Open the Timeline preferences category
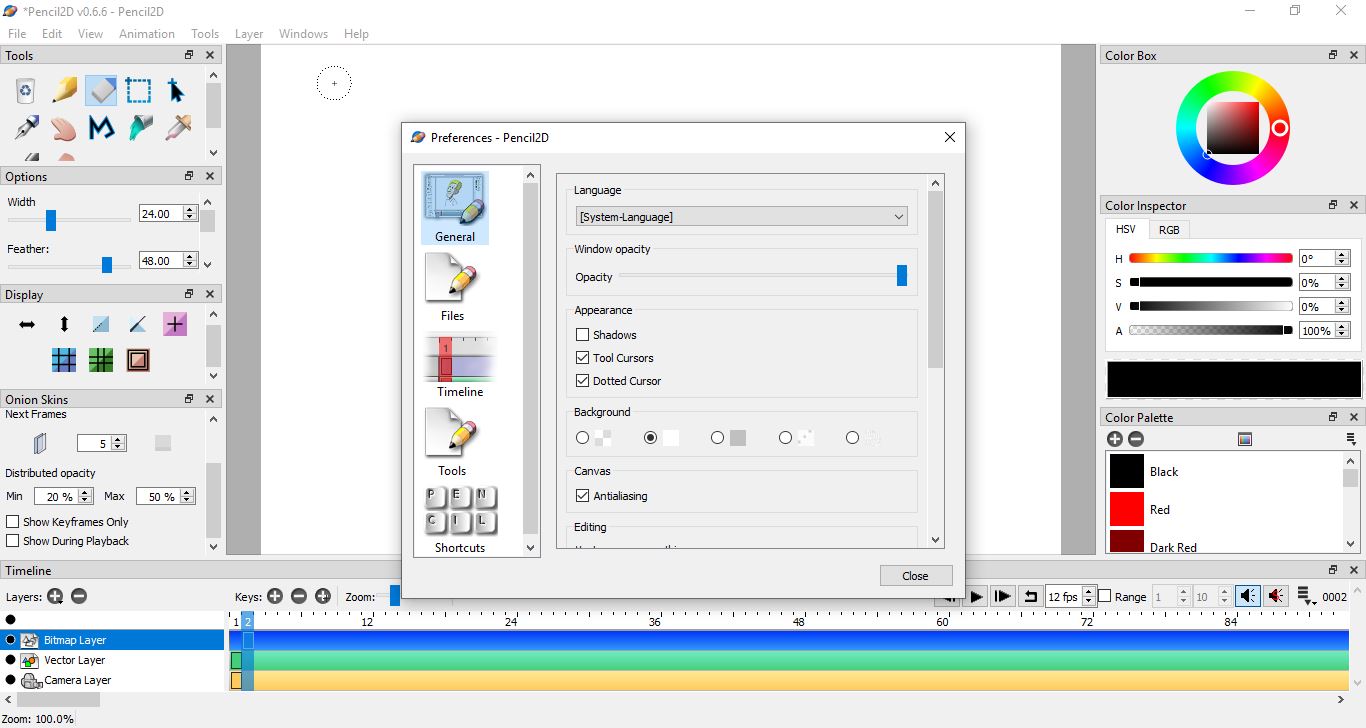The width and height of the screenshot is (1366, 728). tap(460, 365)
